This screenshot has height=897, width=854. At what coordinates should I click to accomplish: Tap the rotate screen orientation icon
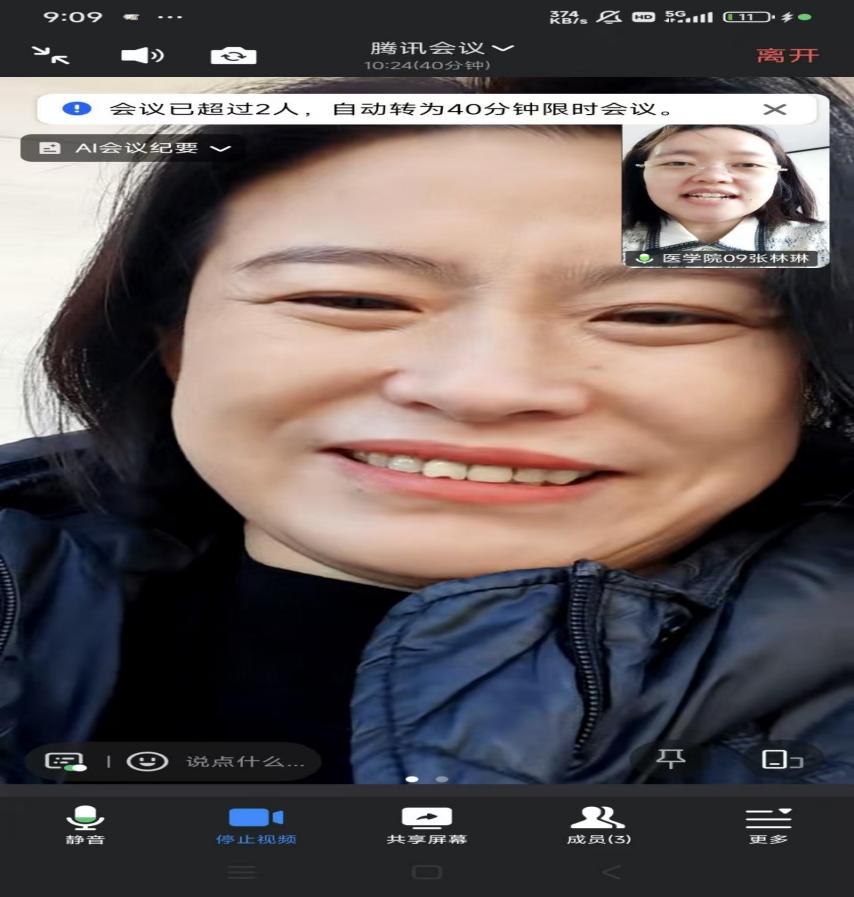[x=781, y=759]
